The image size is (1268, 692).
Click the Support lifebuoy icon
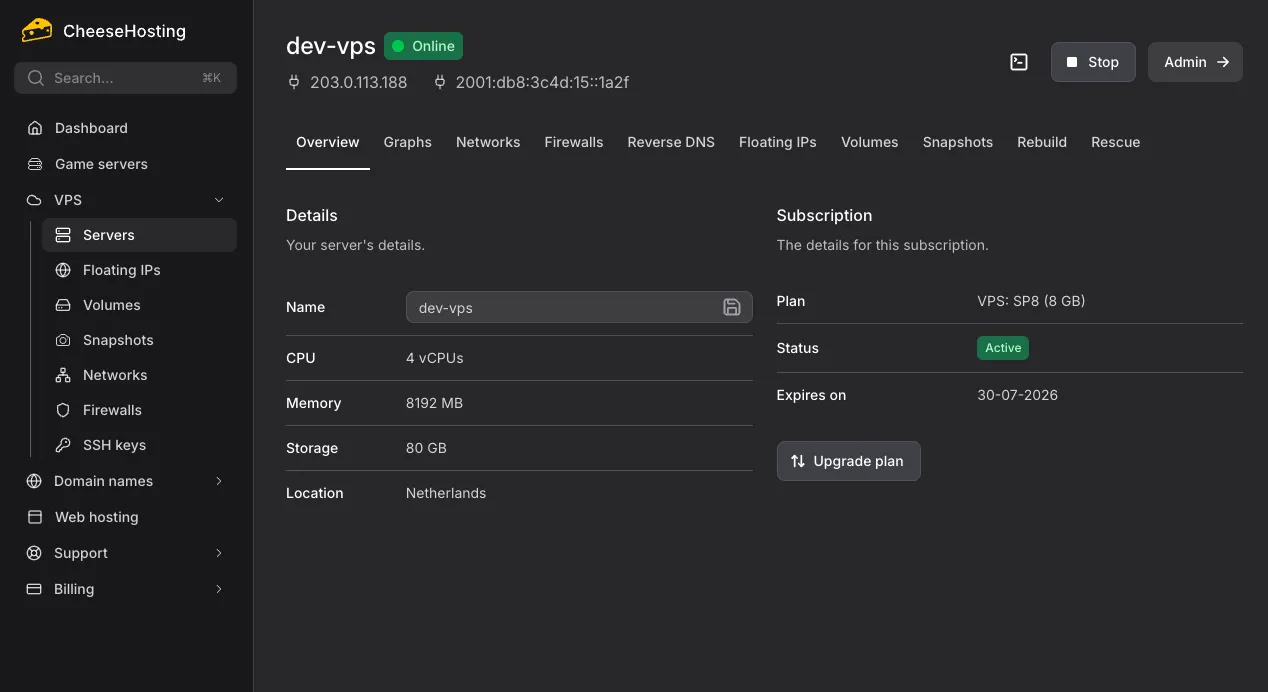tap(34, 553)
